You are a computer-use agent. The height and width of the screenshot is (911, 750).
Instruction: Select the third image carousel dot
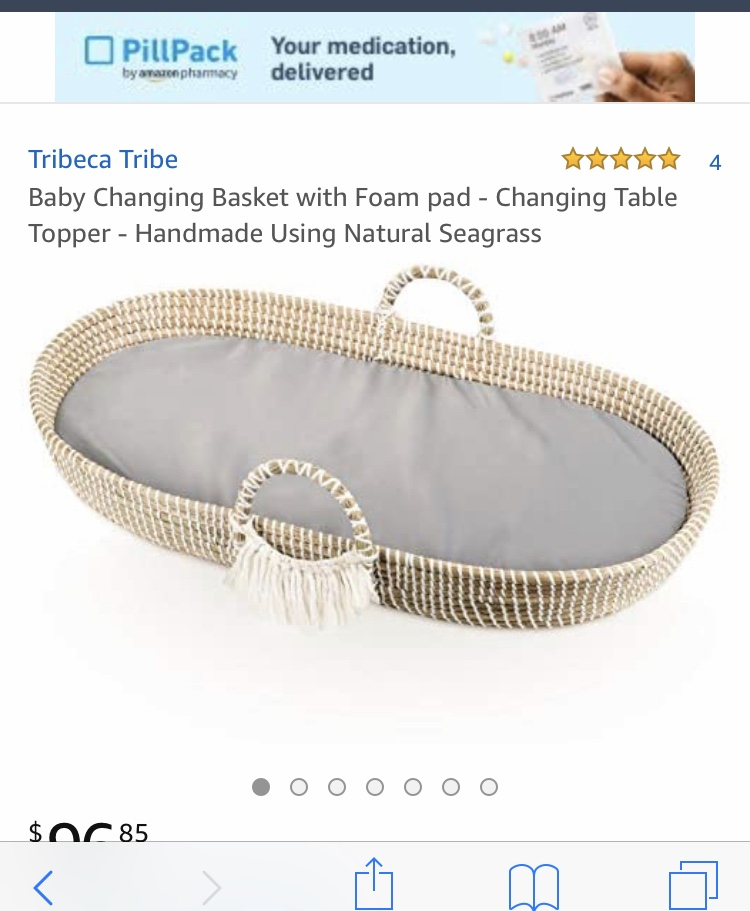click(337, 787)
